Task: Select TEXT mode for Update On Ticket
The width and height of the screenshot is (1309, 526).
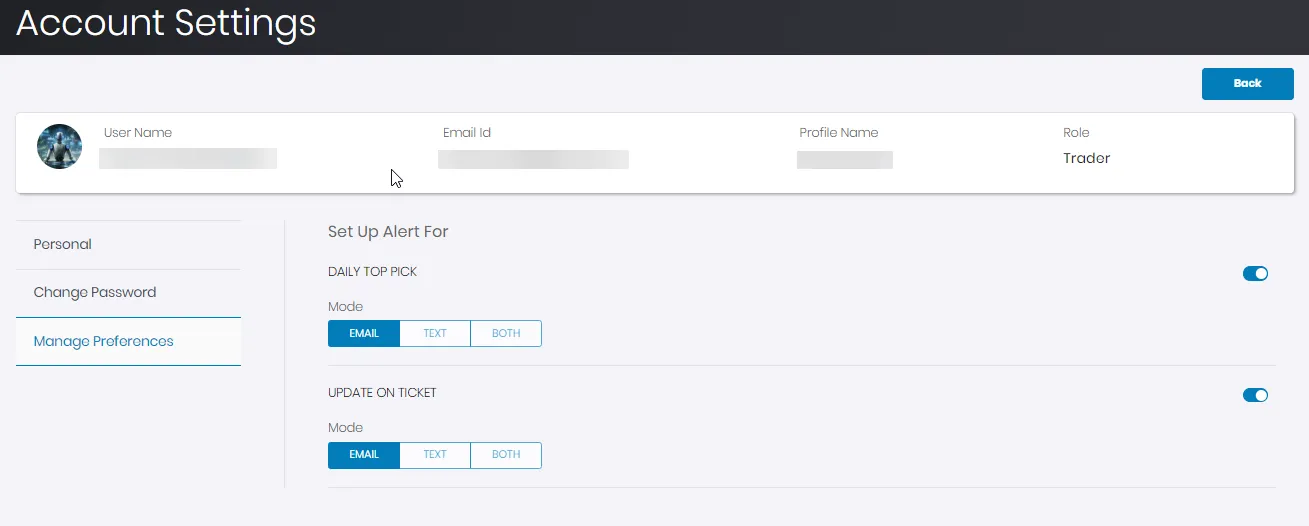Action: 435,455
